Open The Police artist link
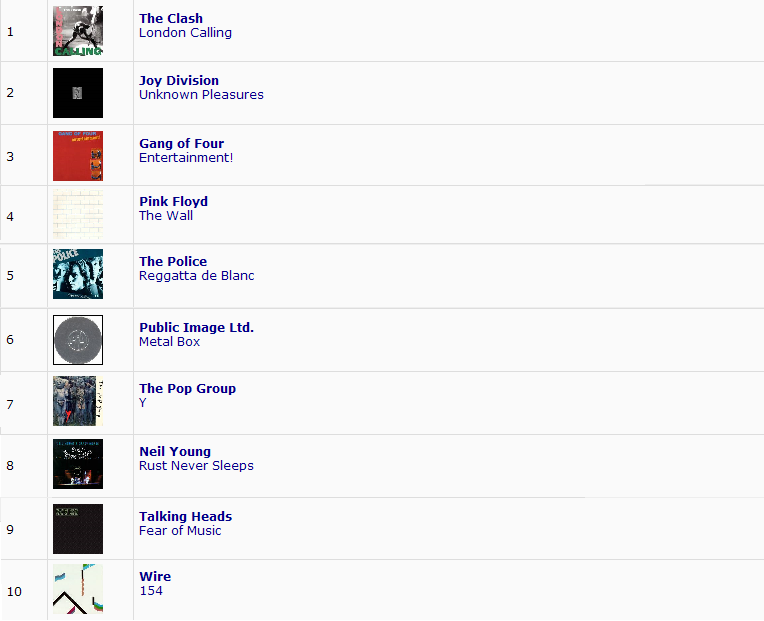 pos(173,262)
